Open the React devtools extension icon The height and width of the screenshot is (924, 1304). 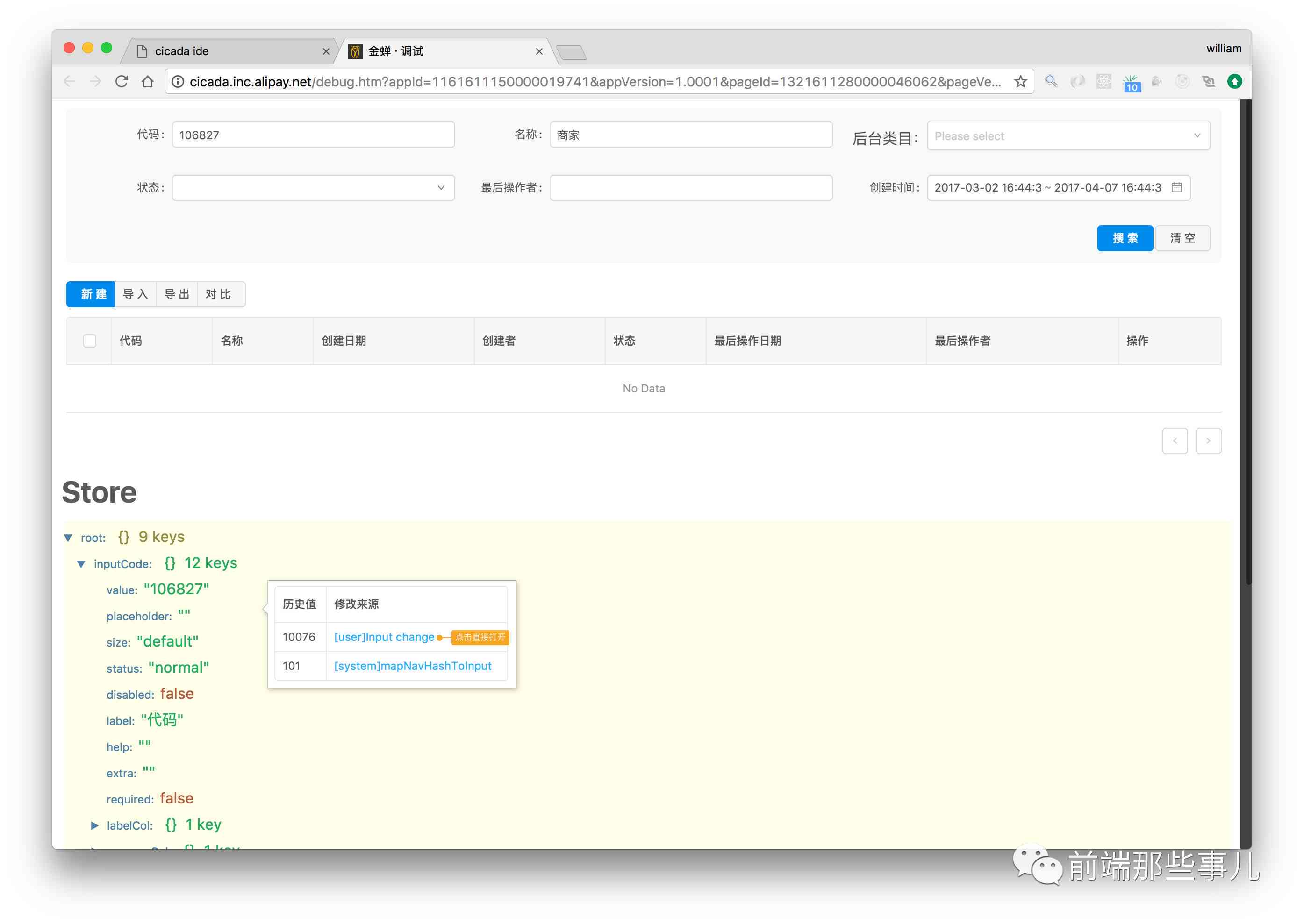point(1103,81)
